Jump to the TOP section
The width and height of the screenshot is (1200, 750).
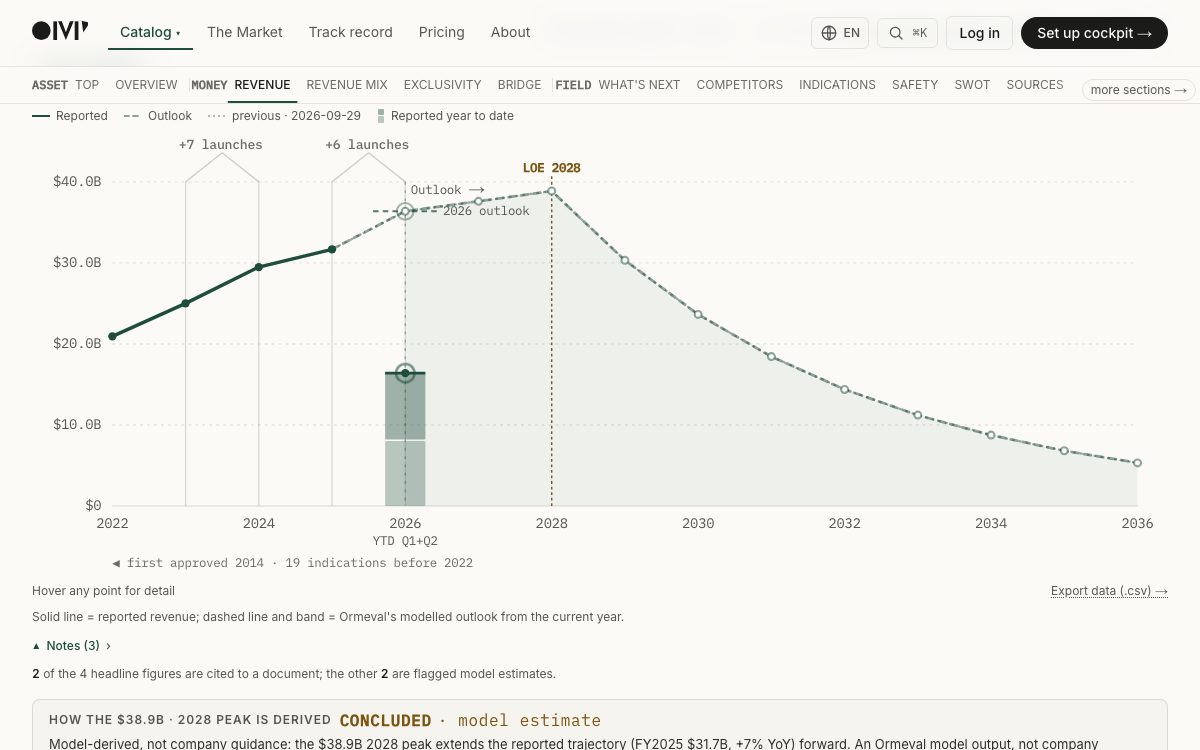[87, 85]
